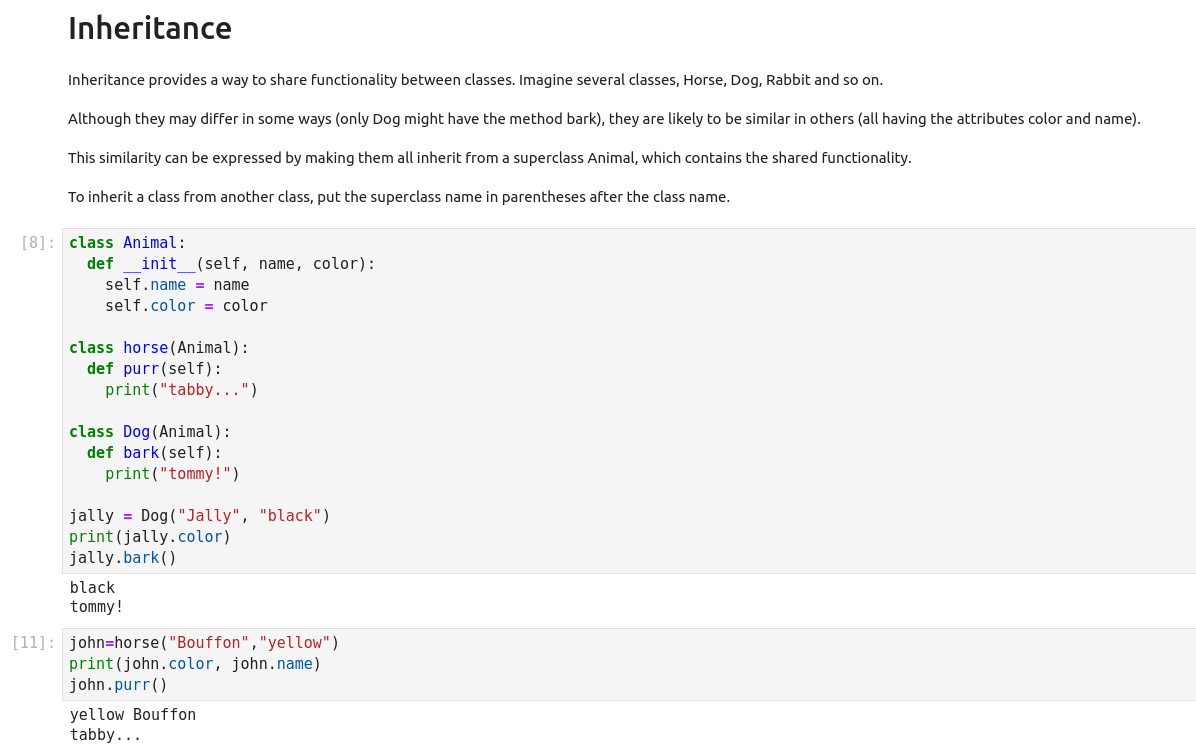Screen dimensions: 1196x749
Task: Select cell via the [11] execution prompt
Action: 34,643
